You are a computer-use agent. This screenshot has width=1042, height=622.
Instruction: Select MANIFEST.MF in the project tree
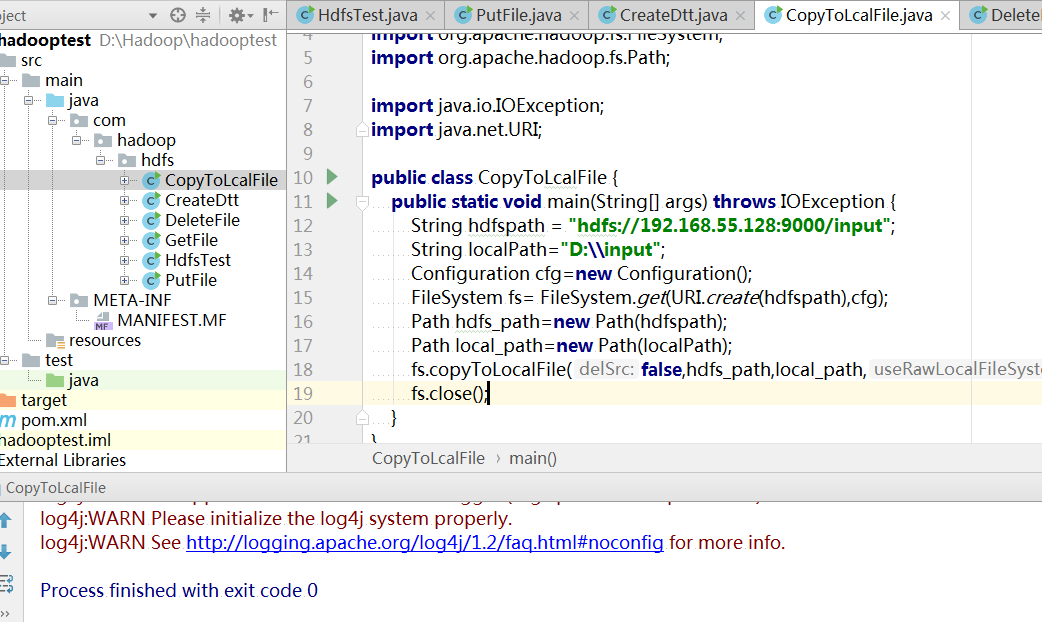click(x=172, y=320)
